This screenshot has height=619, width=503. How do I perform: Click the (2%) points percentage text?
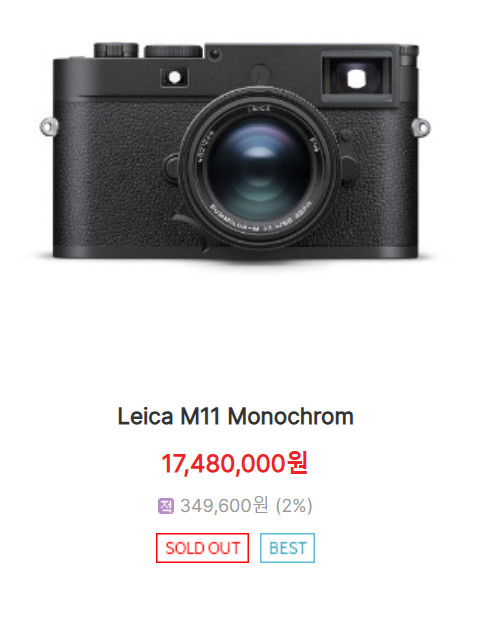pyautogui.click(x=294, y=506)
